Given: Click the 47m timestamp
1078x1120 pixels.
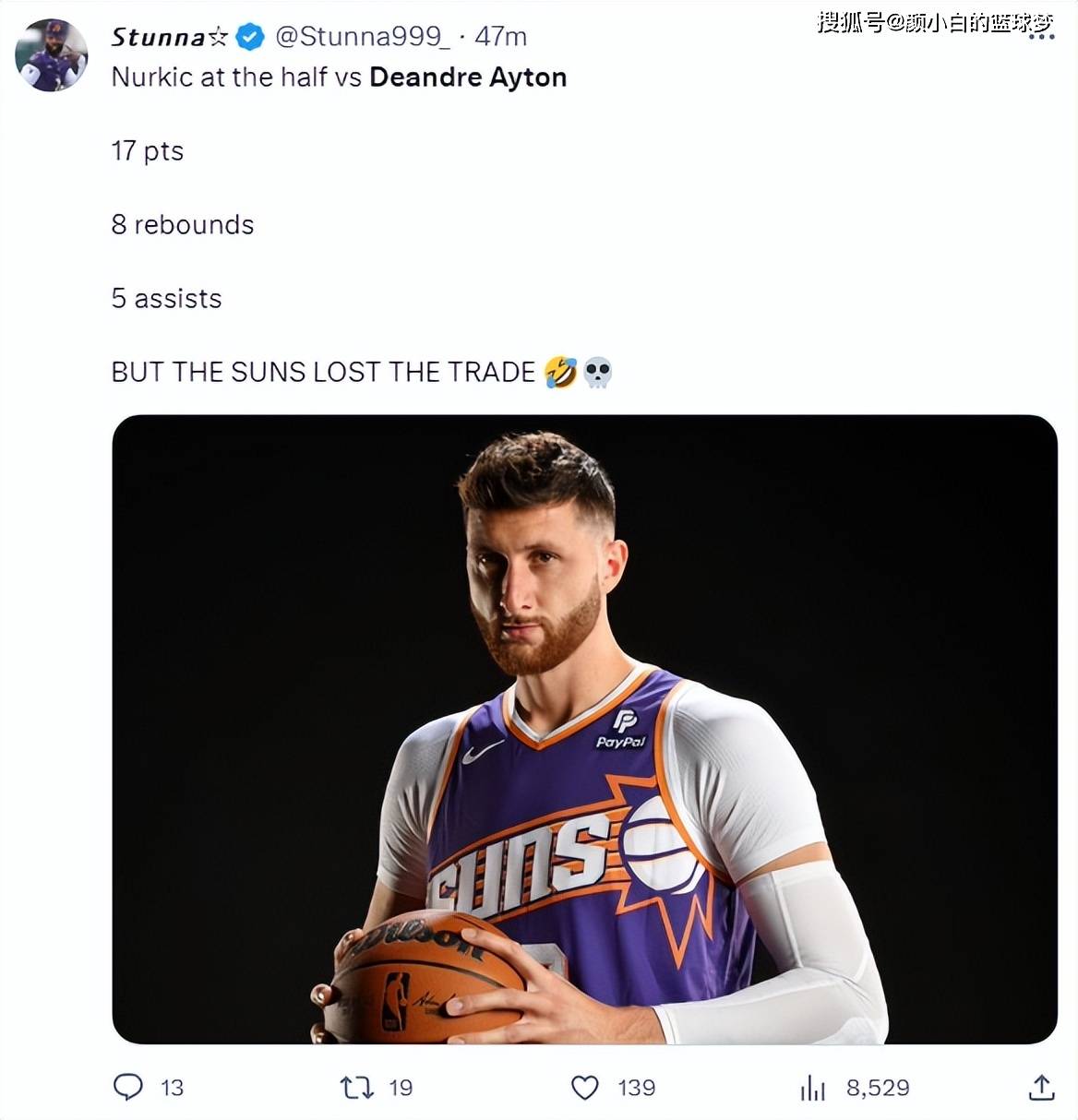Looking at the screenshot, I should click(x=501, y=37).
